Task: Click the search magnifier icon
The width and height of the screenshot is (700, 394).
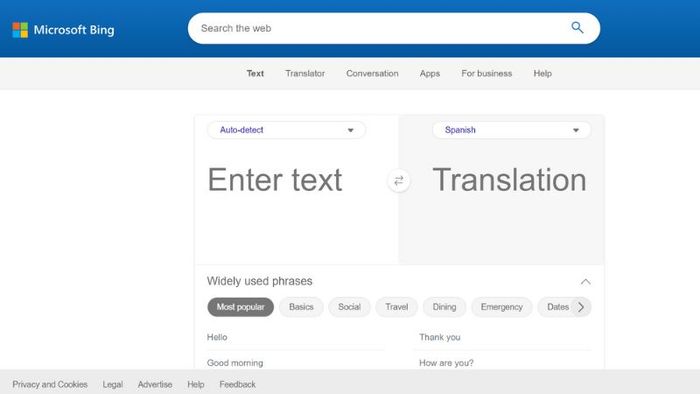Action: pyautogui.click(x=577, y=28)
